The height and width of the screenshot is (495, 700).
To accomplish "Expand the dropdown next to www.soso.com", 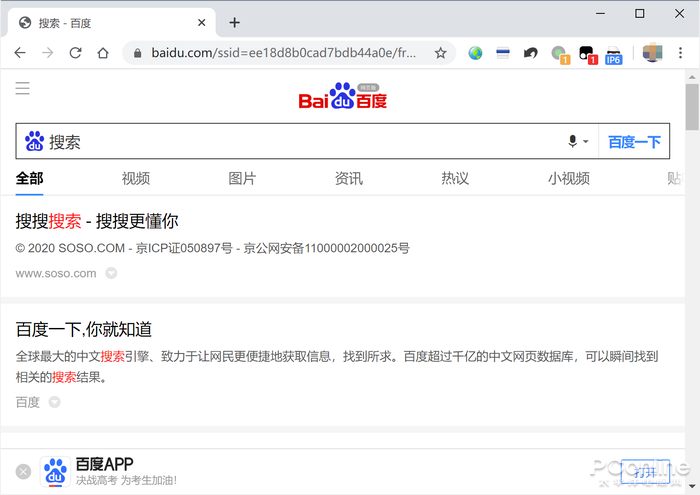I will pos(111,273).
